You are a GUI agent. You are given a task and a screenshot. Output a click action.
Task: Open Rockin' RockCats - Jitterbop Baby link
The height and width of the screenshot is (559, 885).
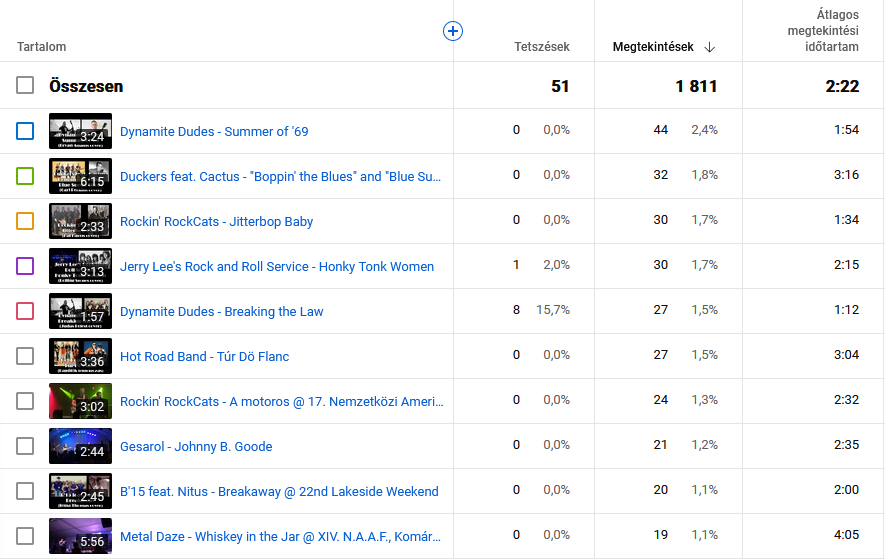216,221
